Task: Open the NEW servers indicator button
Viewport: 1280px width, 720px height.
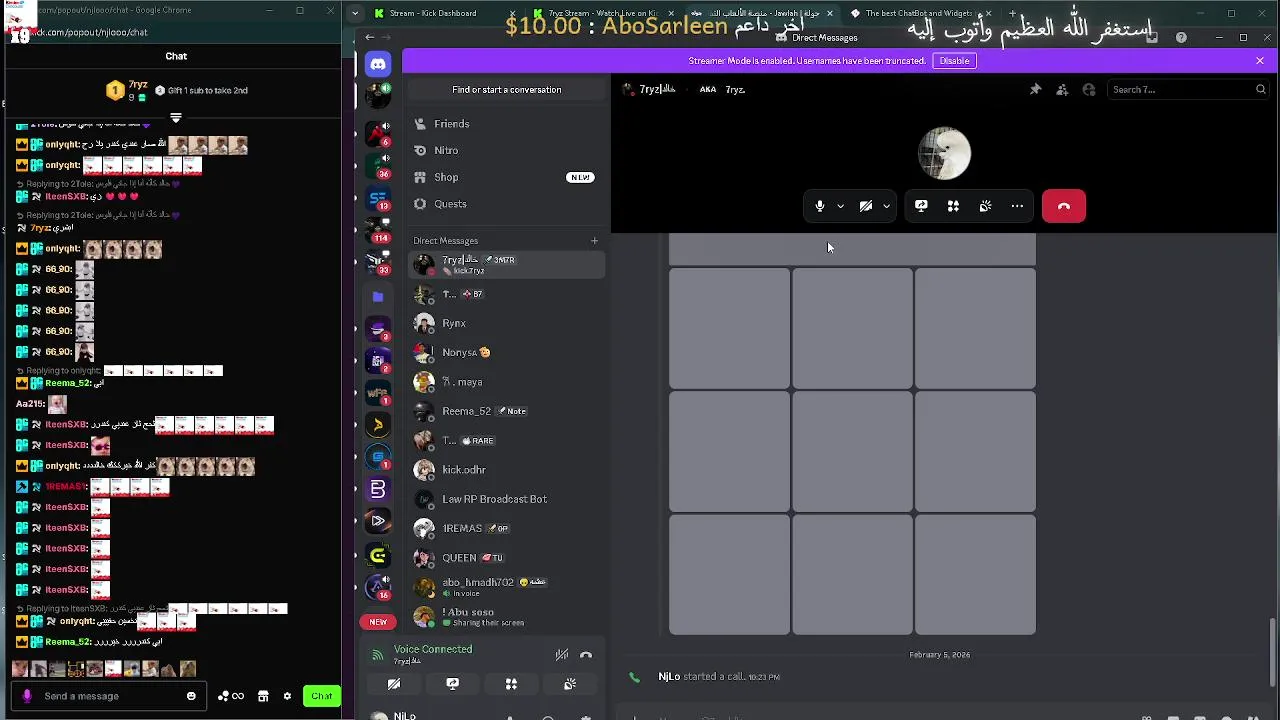Action: pos(378,622)
